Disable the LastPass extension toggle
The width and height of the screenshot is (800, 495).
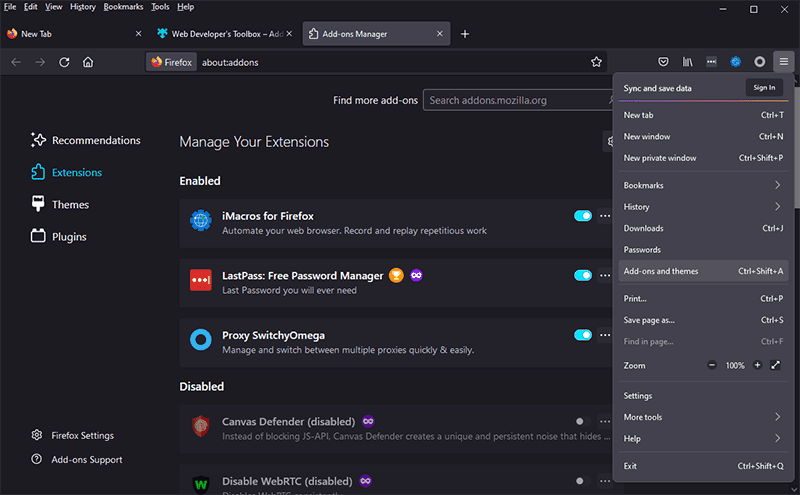click(583, 276)
